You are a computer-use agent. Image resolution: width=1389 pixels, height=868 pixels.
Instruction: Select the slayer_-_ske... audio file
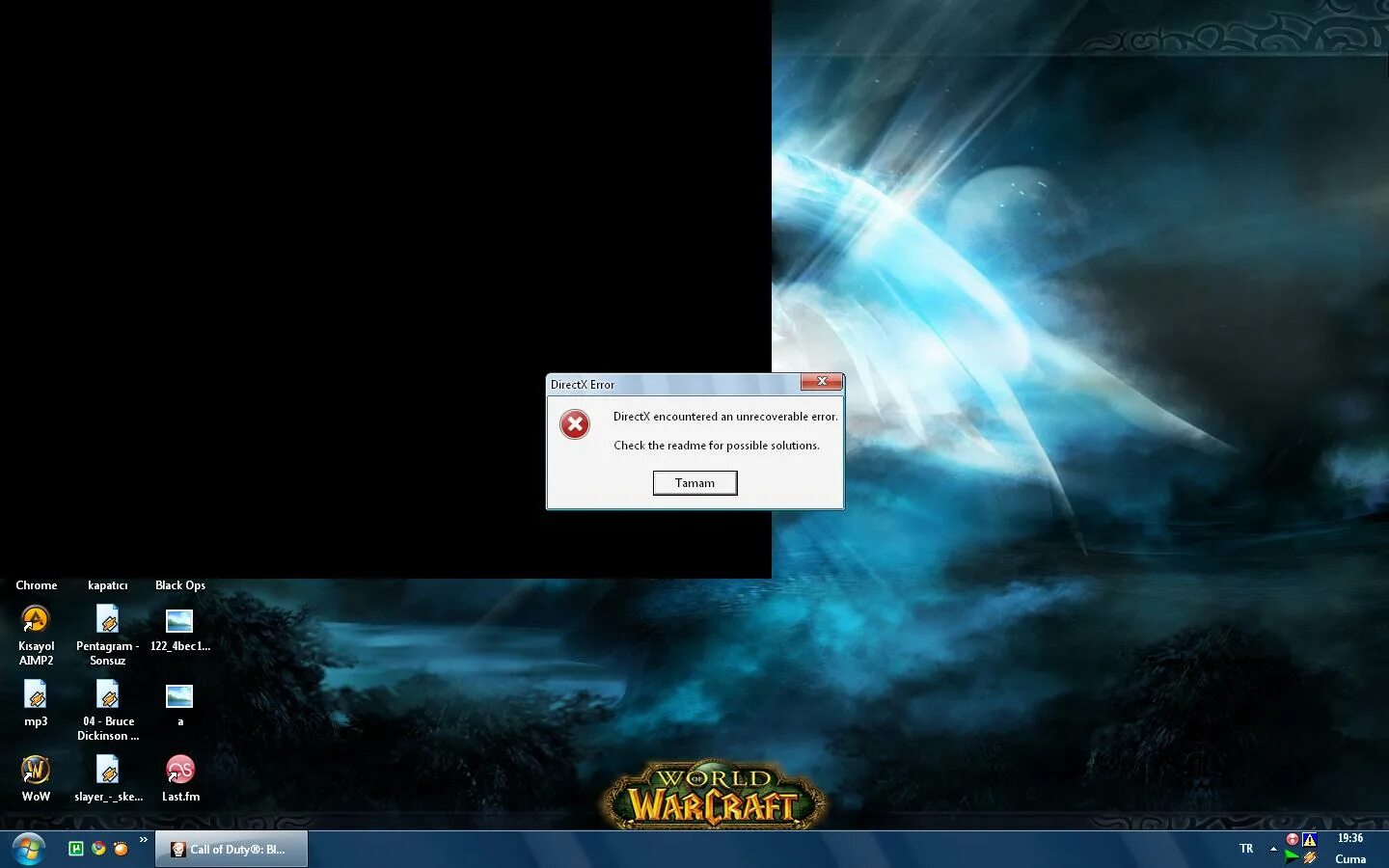coord(108,779)
